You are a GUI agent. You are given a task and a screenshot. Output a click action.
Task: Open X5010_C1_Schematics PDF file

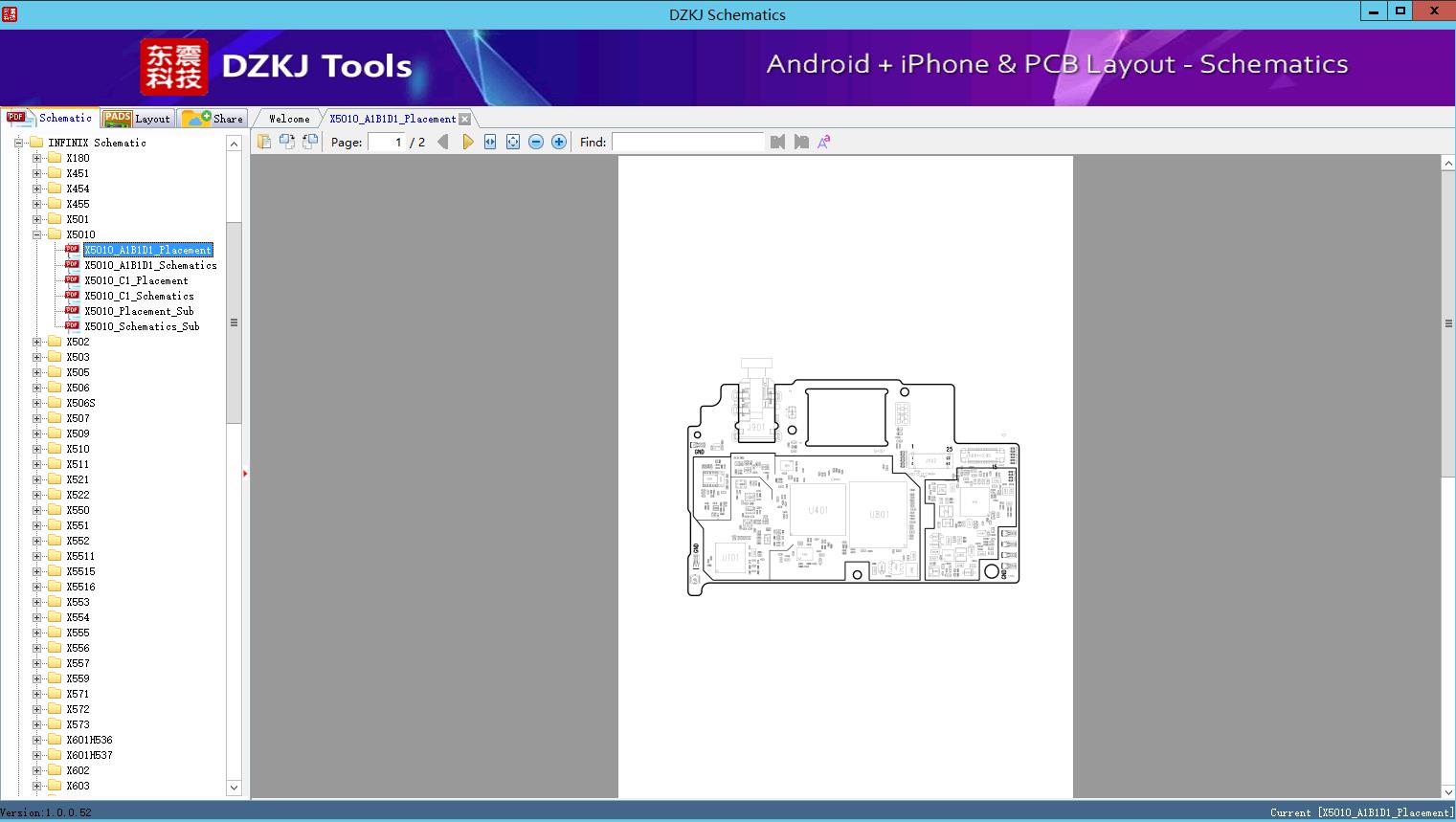[x=139, y=296]
